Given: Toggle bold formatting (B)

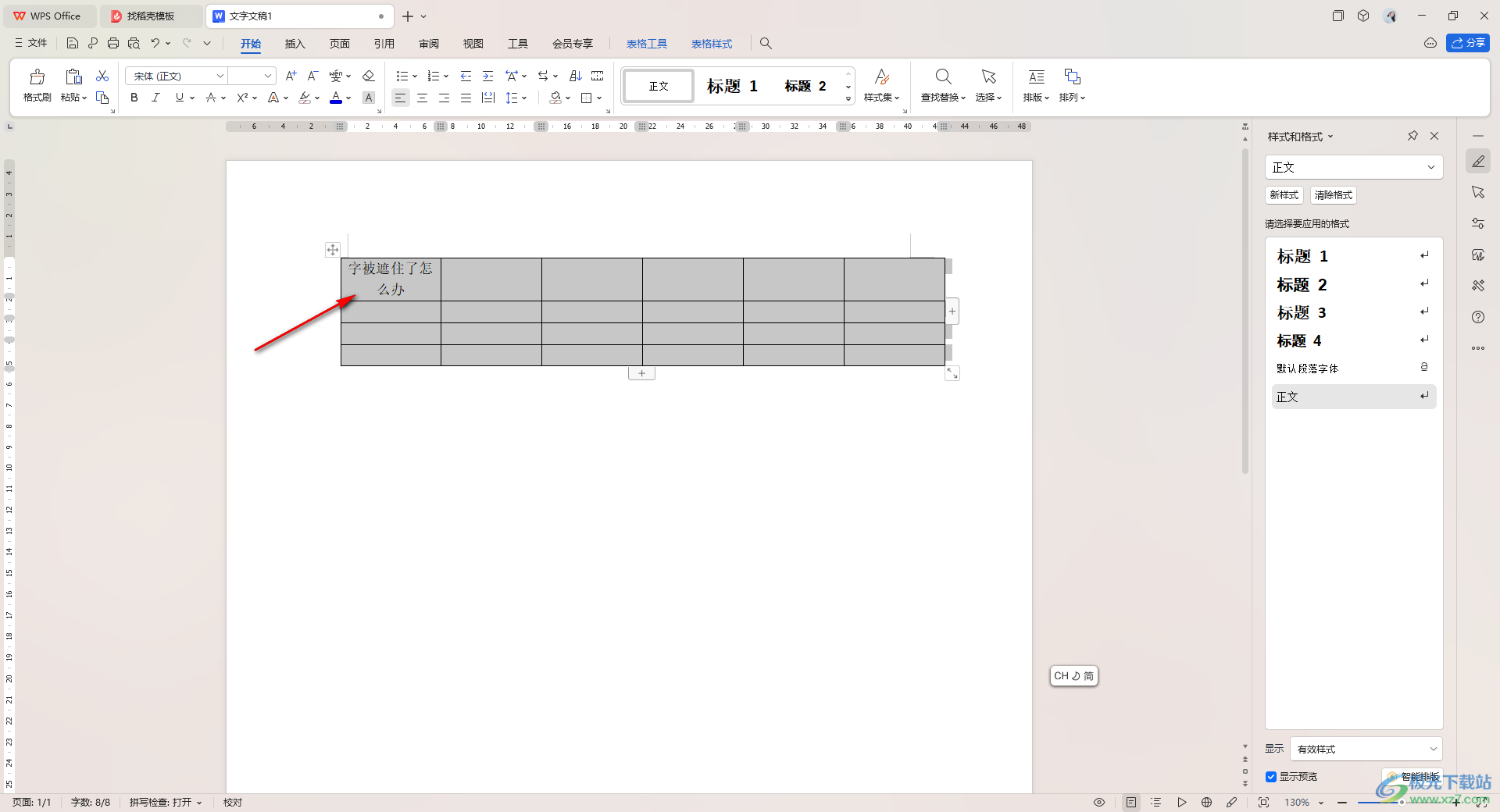Looking at the screenshot, I should (x=134, y=98).
